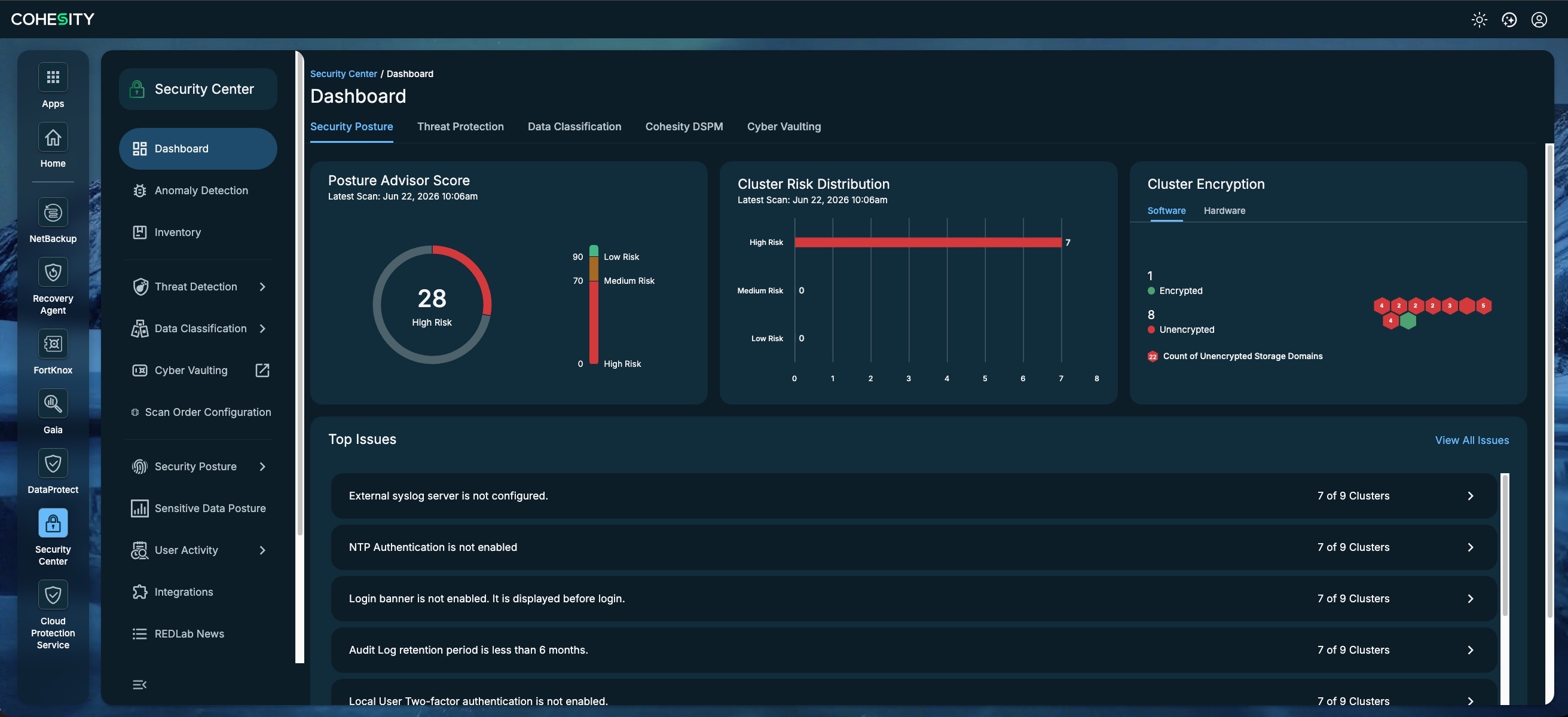
Task: Click Security Center breadcrumb link
Action: pyautogui.click(x=343, y=73)
